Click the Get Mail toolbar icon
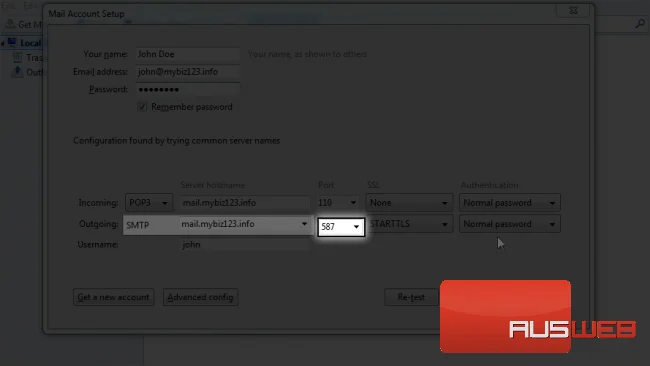This screenshot has height=366, width=650. pos(11,24)
